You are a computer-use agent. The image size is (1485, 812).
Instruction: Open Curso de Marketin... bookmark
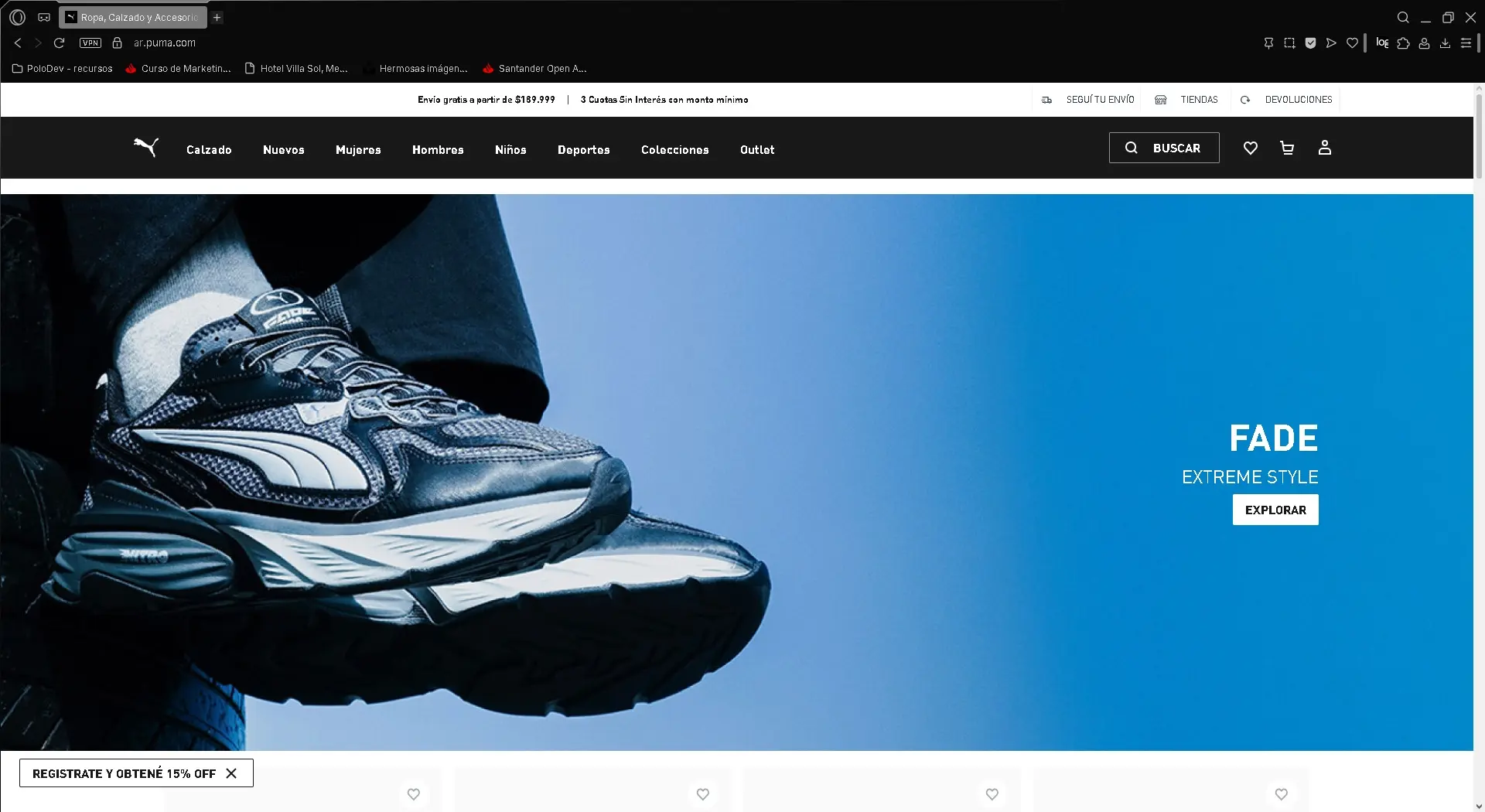coord(179,69)
